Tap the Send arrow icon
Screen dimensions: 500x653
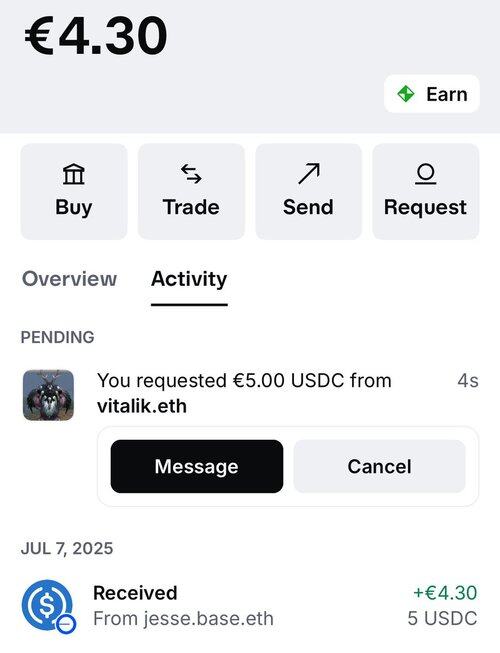[309, 174]
